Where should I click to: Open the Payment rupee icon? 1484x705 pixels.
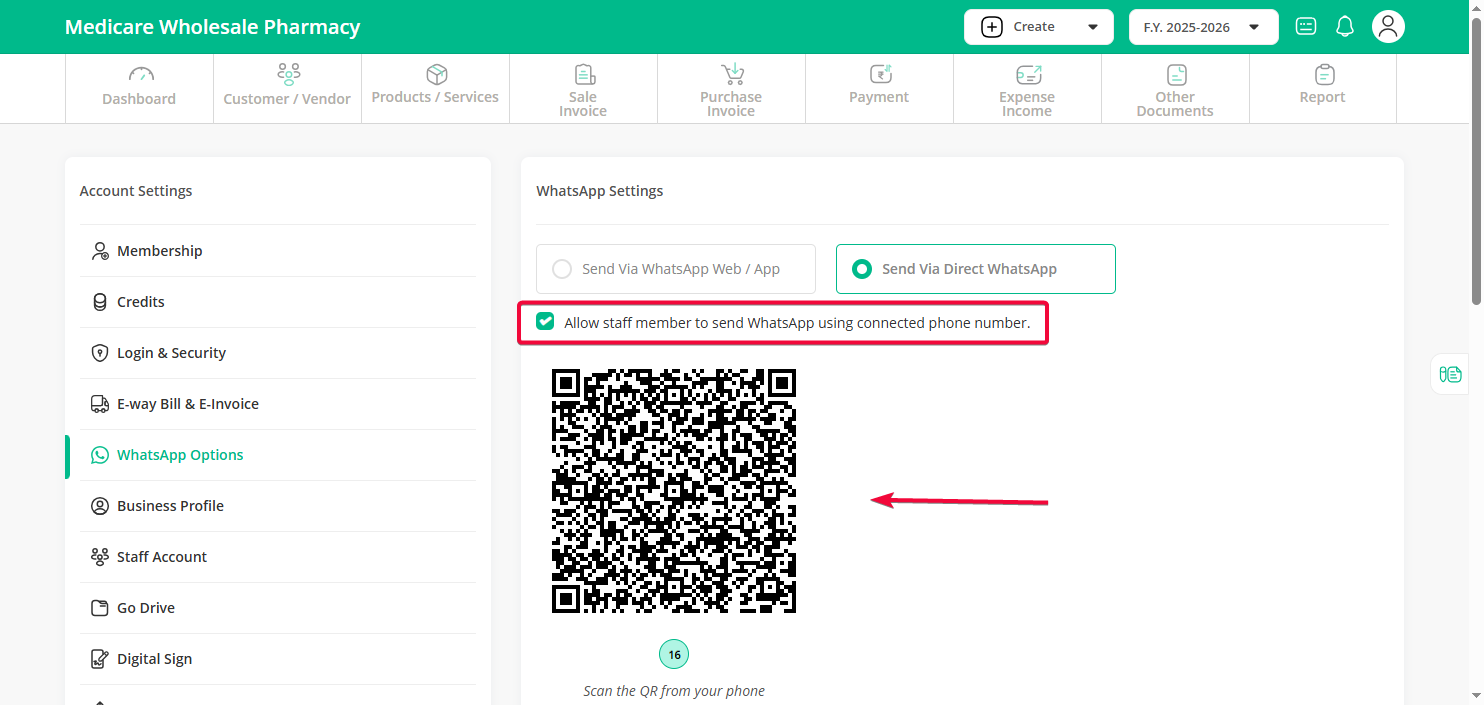(879, 75)
